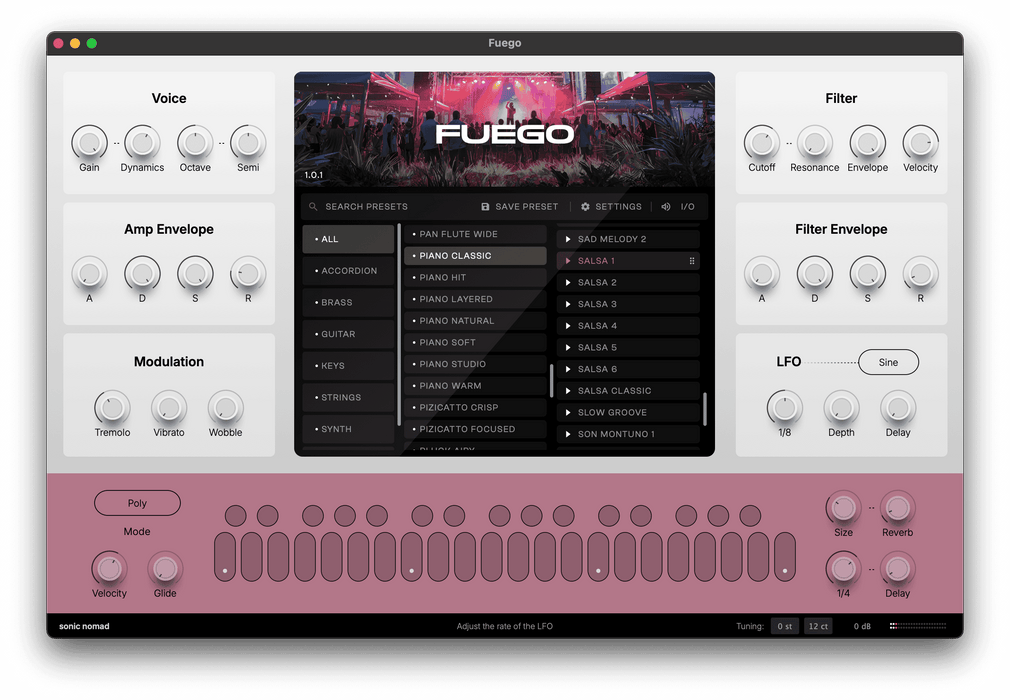Click the search magnifier icon

[x=313, y=207]
